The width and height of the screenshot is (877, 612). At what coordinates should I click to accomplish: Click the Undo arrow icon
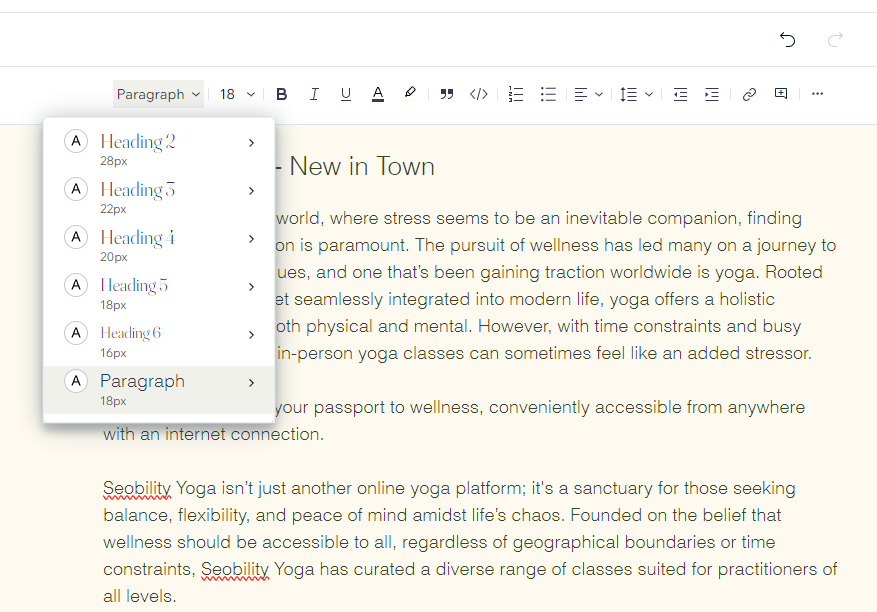pyautogui.click(x=788, y=40)
